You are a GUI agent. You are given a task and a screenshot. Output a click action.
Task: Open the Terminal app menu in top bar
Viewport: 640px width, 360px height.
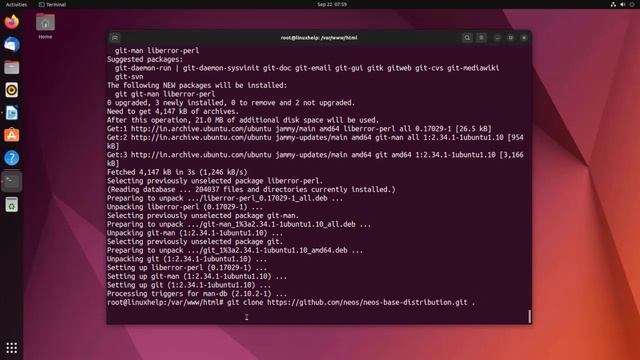pos(52,4)
